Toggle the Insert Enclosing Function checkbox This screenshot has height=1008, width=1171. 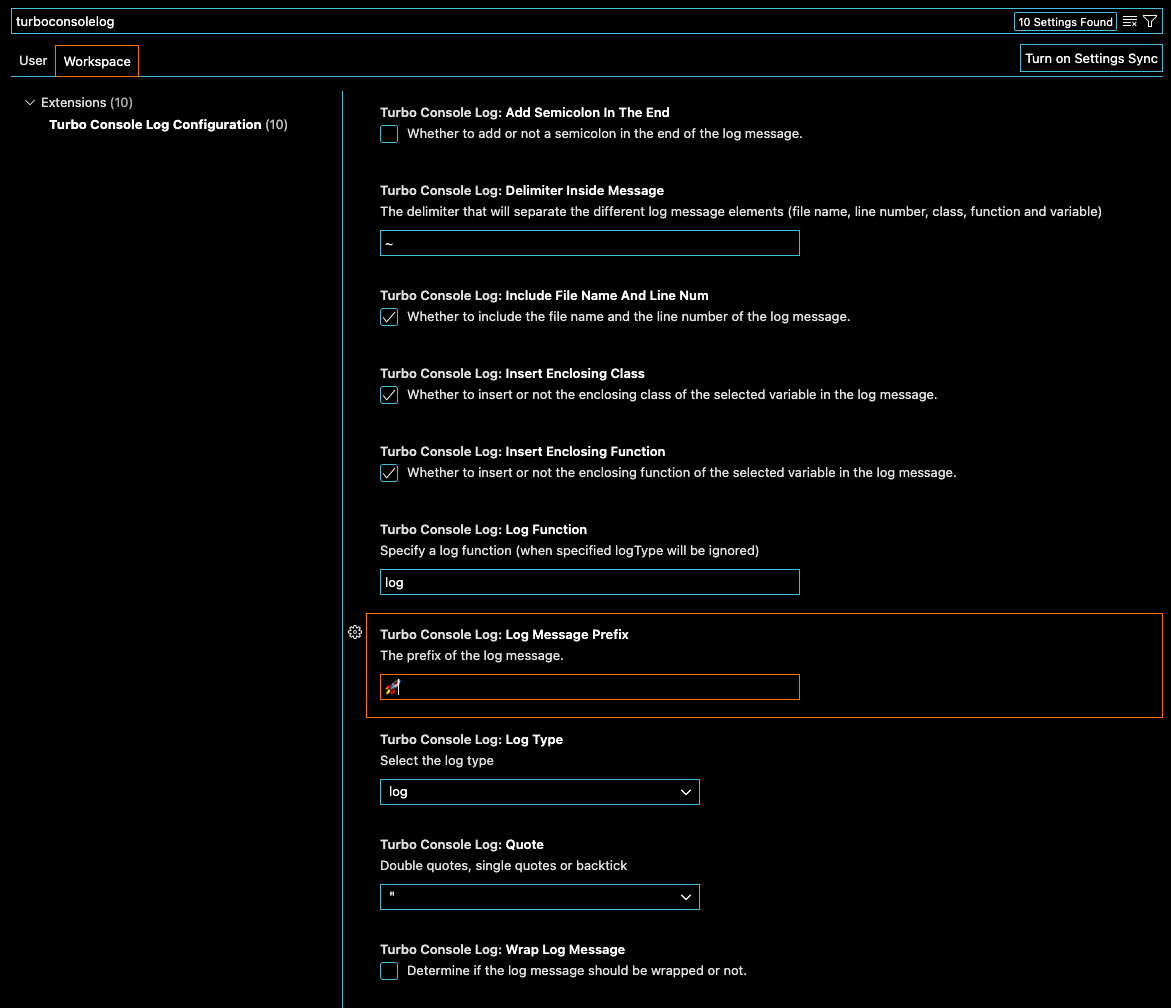pyautogui.click(x=389, y=473)
